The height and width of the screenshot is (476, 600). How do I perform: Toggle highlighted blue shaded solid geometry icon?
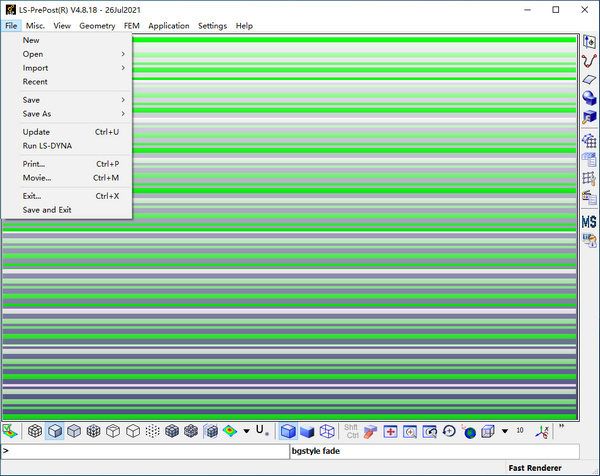coord(288,431)
